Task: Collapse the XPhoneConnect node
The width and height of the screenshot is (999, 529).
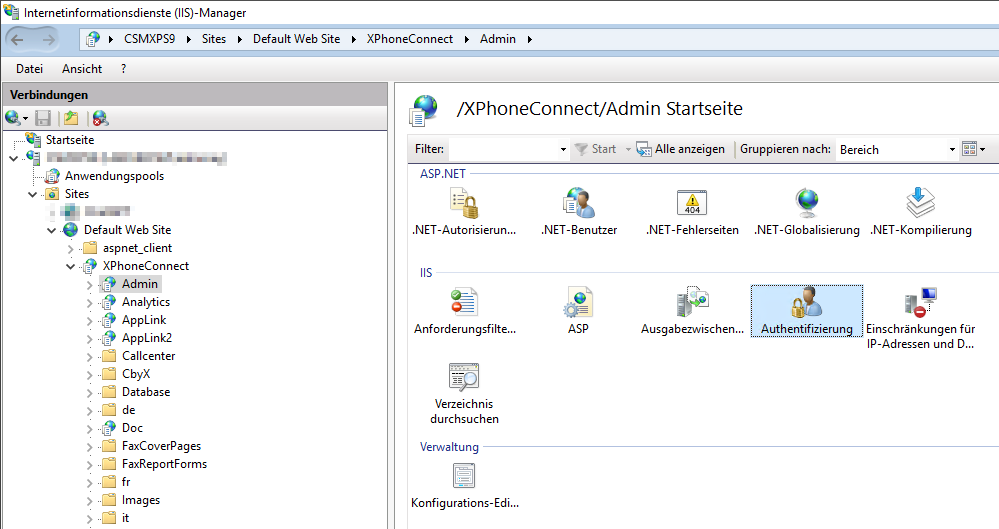Action: click(71, 266)
